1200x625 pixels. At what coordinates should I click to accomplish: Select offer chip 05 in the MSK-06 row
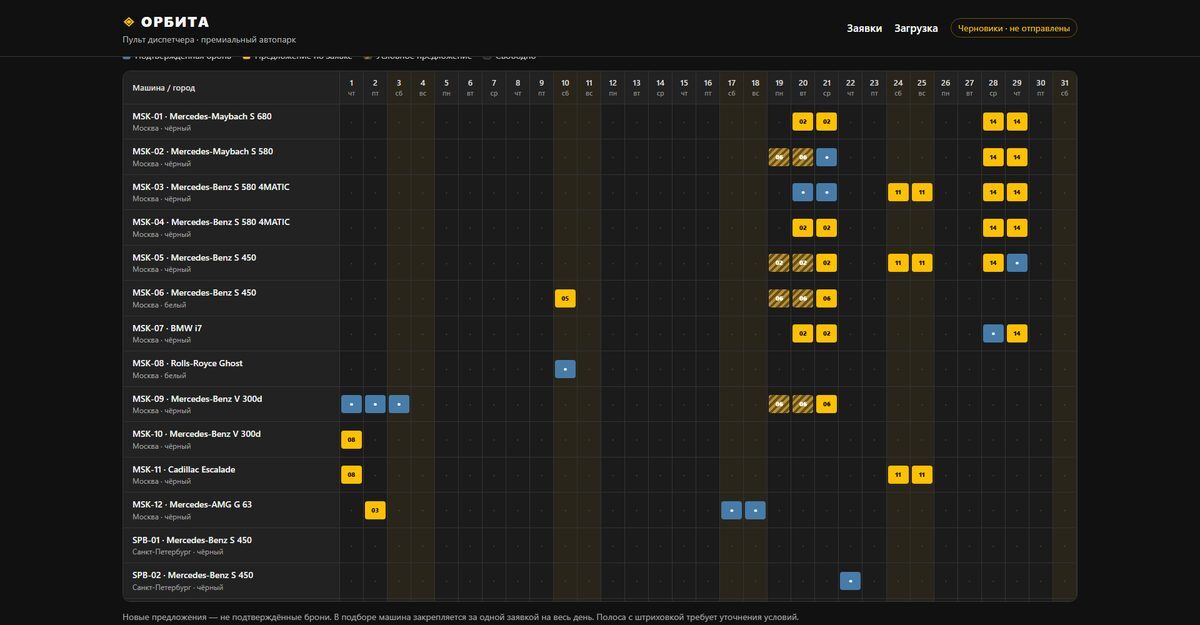coord(565,298)
